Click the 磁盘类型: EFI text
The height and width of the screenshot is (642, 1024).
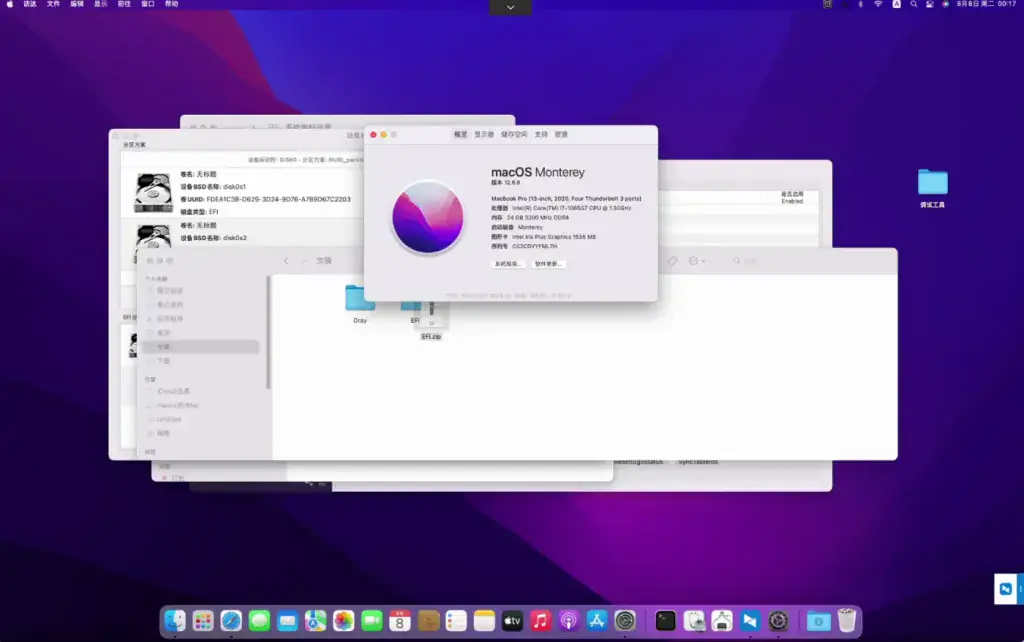(199, 212)
